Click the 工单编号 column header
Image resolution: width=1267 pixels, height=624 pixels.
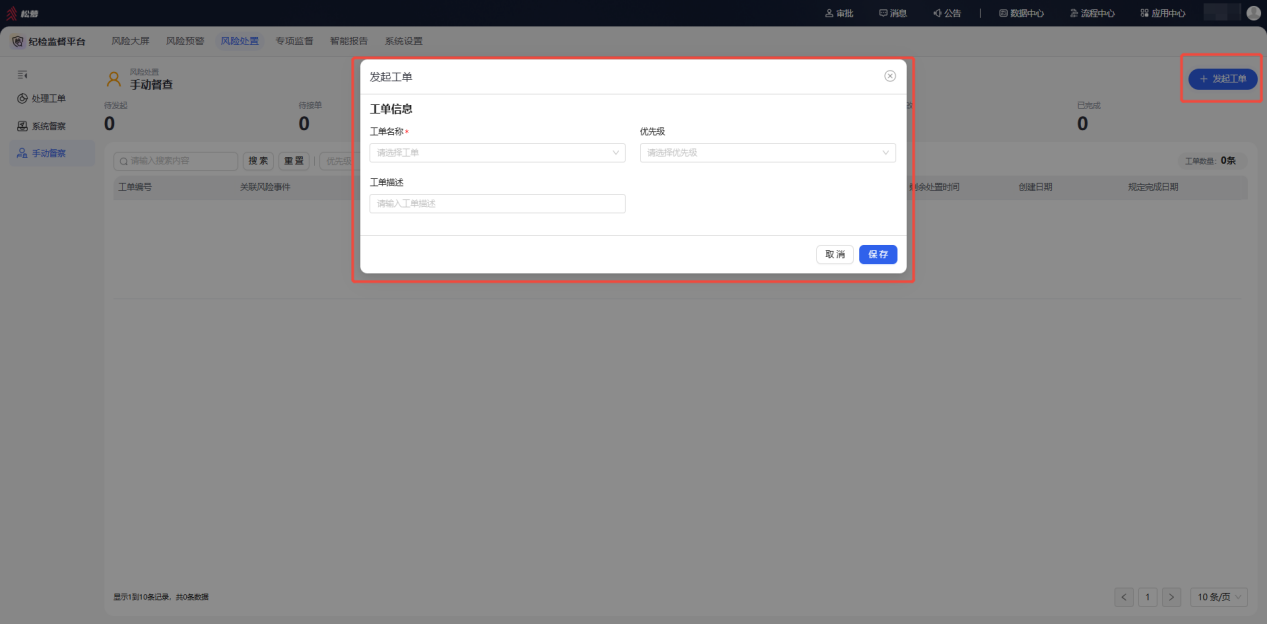(135, 187)
